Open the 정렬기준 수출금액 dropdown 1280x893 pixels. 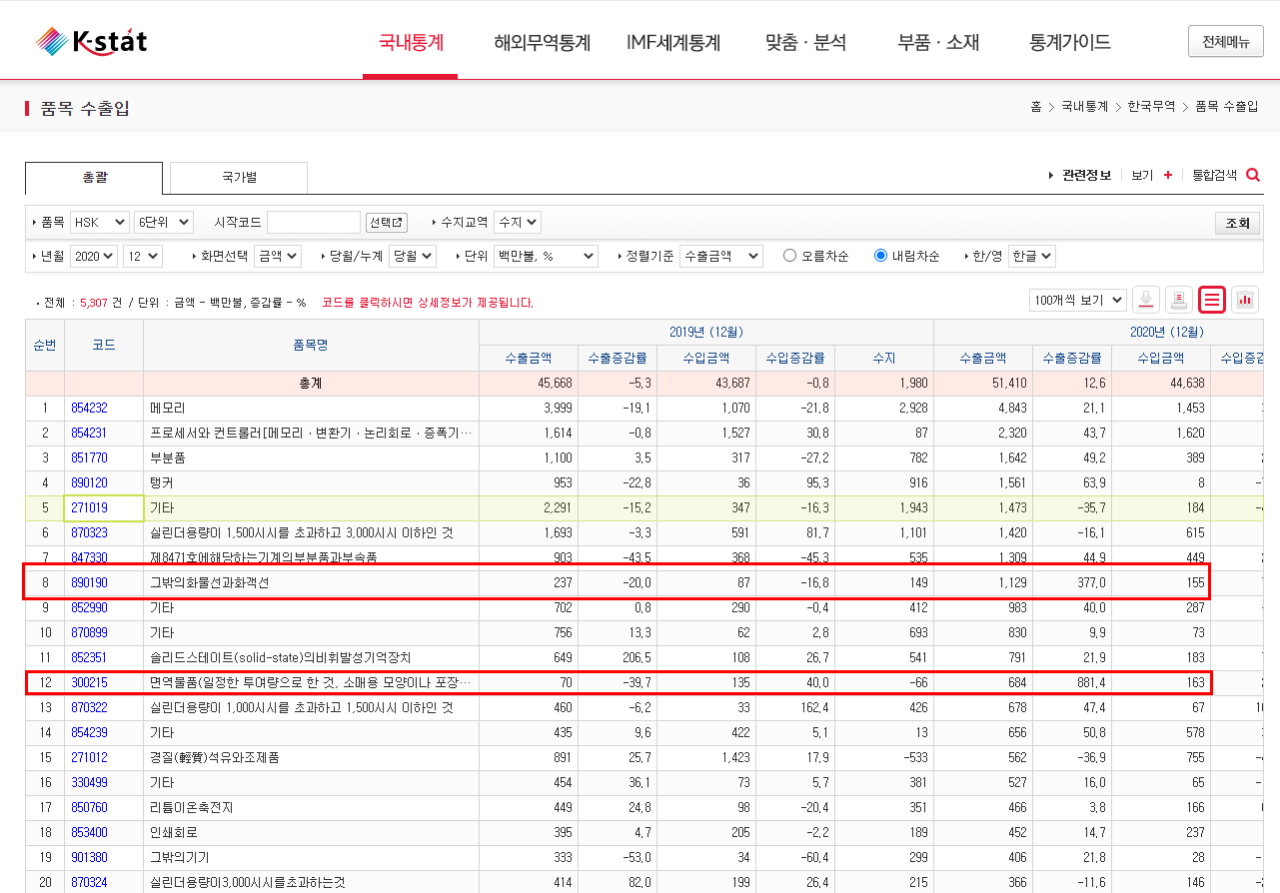[721, 256]
